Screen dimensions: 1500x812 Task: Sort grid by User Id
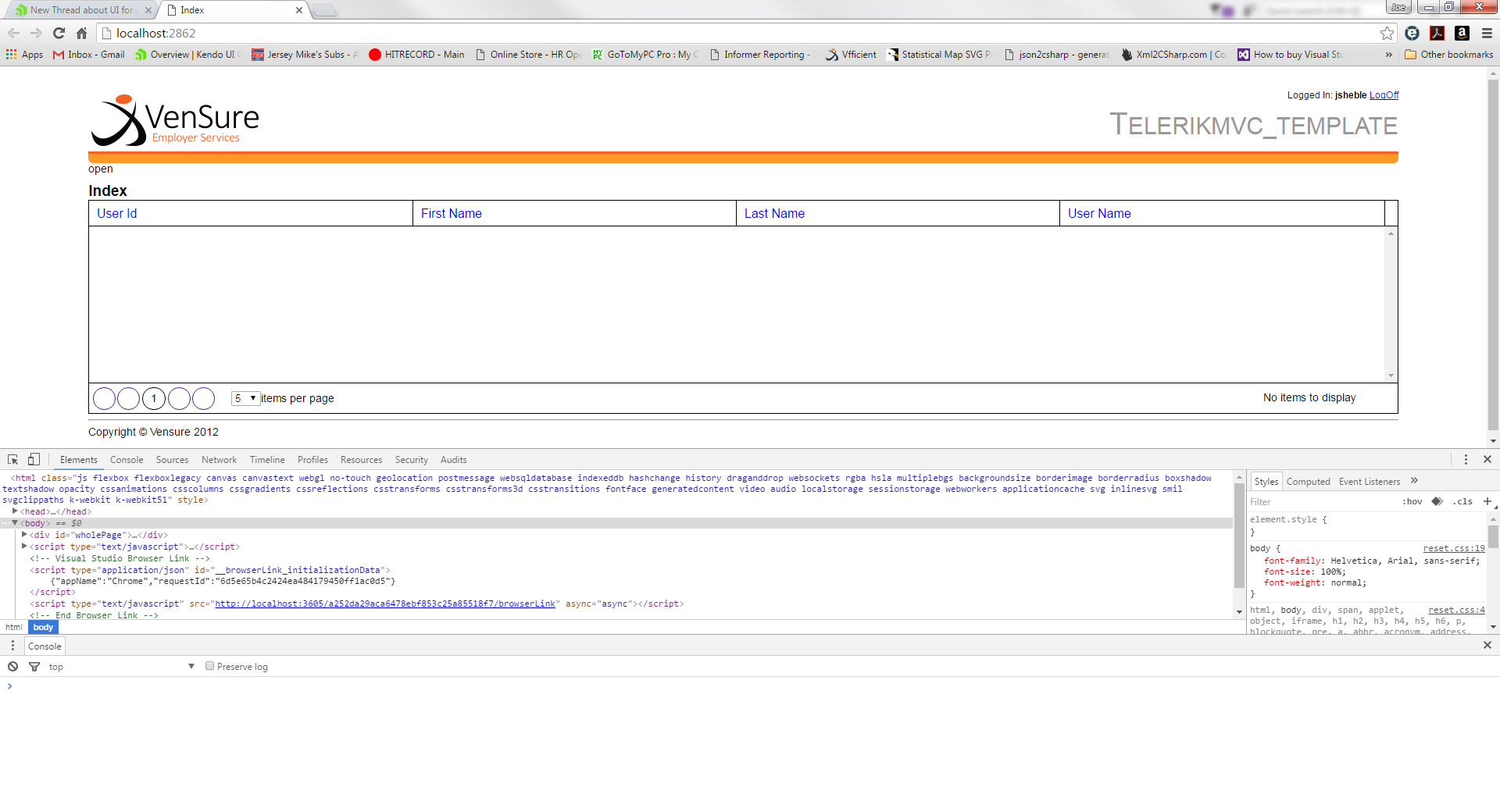117,213
